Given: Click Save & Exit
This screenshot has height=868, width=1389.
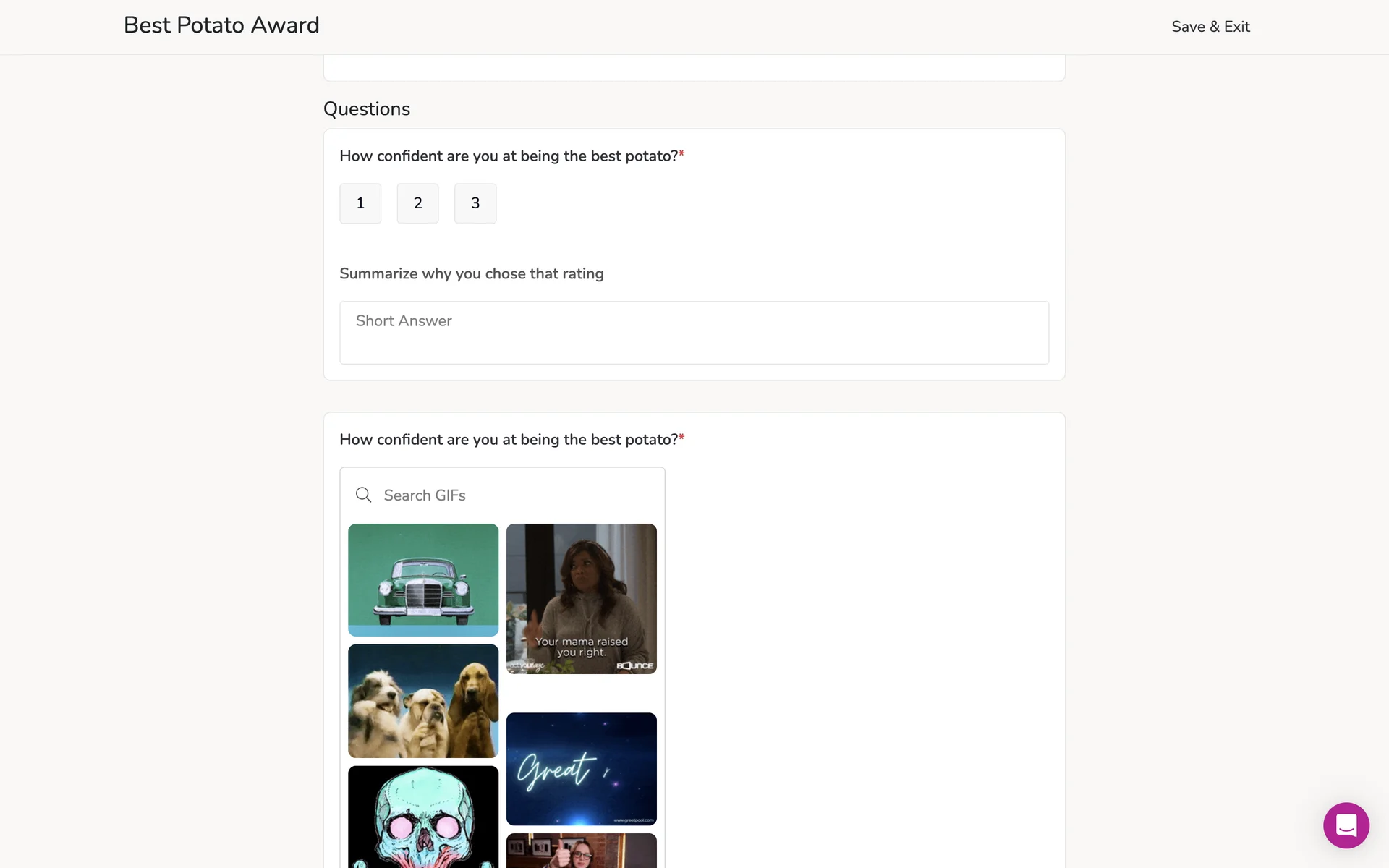Looking at the screenshot, I should click(x=1210, y=27).
